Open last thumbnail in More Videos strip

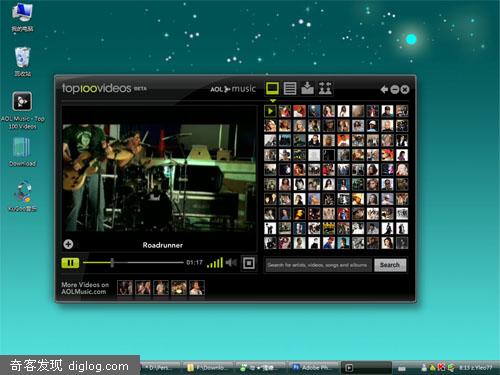[x=197, y=288]
